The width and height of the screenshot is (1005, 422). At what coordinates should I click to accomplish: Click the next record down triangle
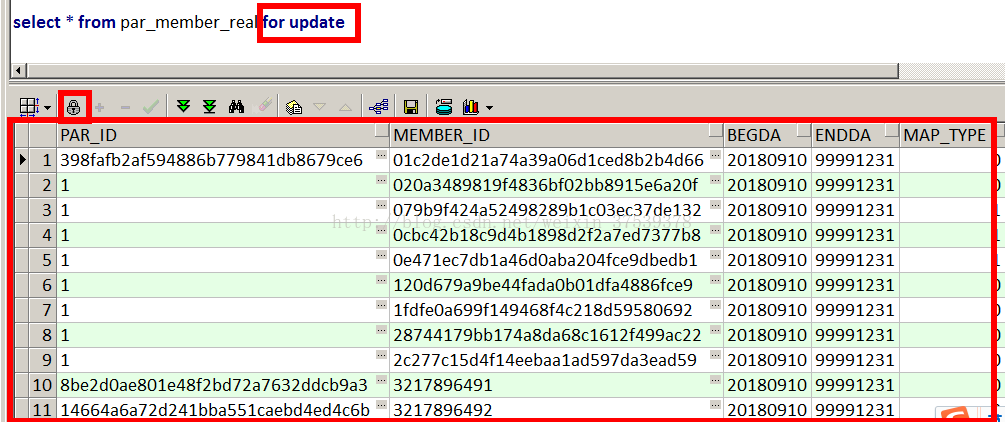319,107
